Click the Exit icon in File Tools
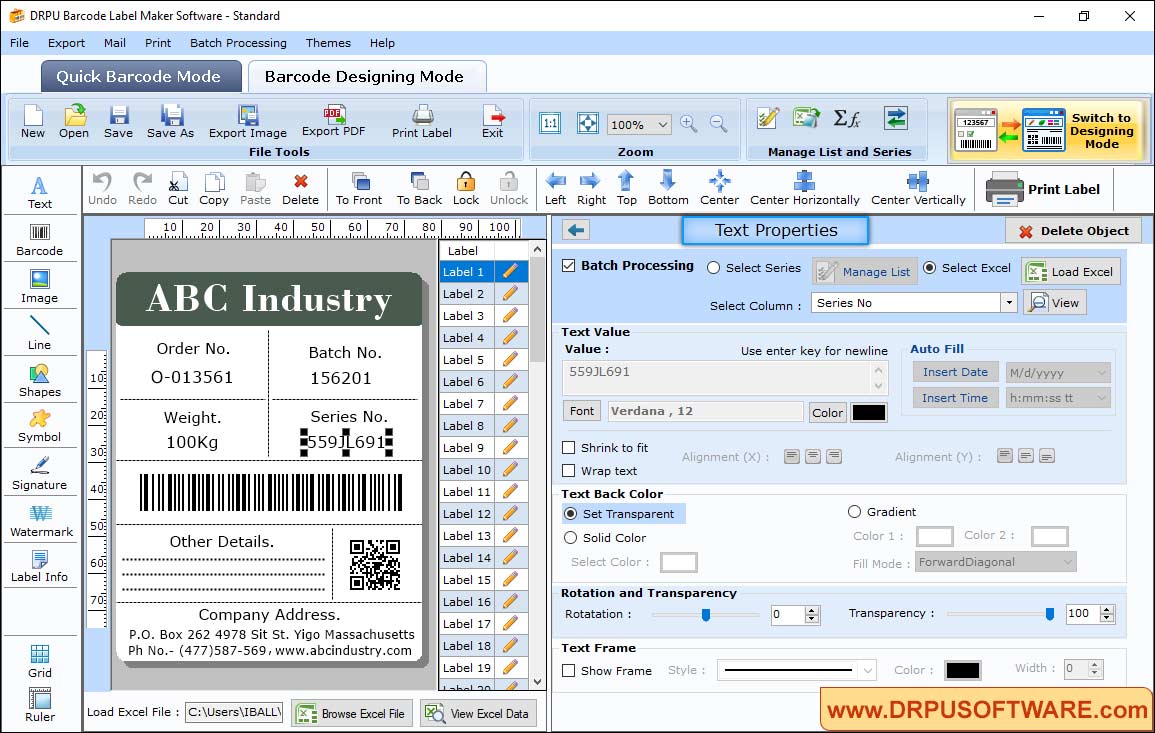This screenshot has height=733, width=1155. click(493, 122)
